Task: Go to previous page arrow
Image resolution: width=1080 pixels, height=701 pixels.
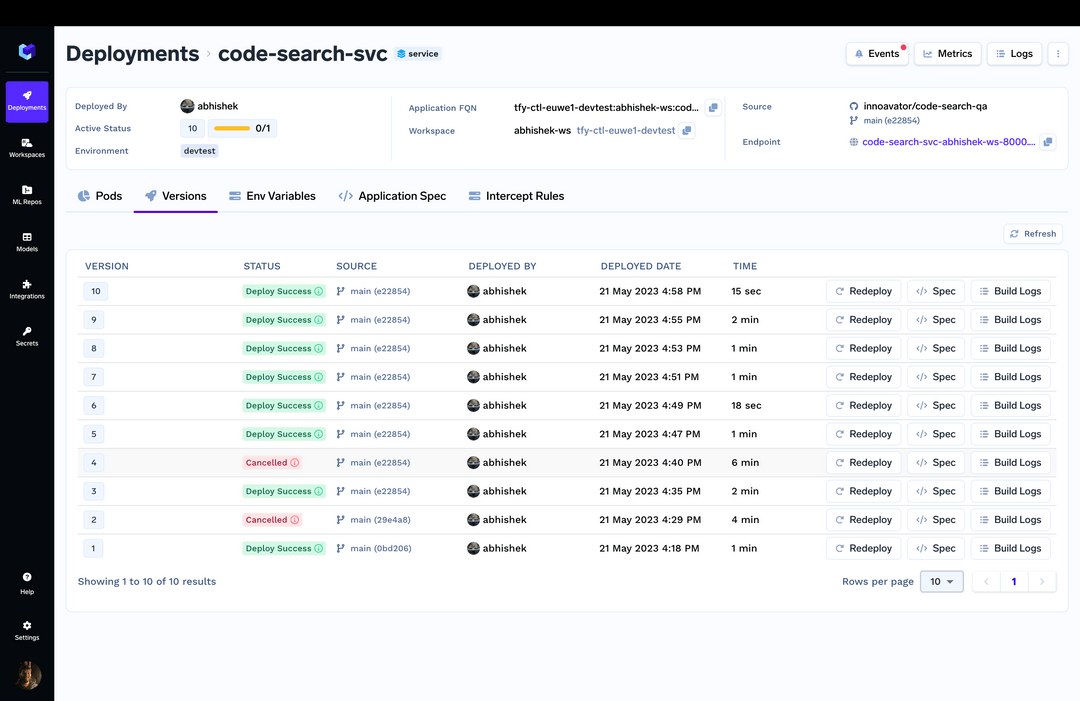Action: pos(986,582)
